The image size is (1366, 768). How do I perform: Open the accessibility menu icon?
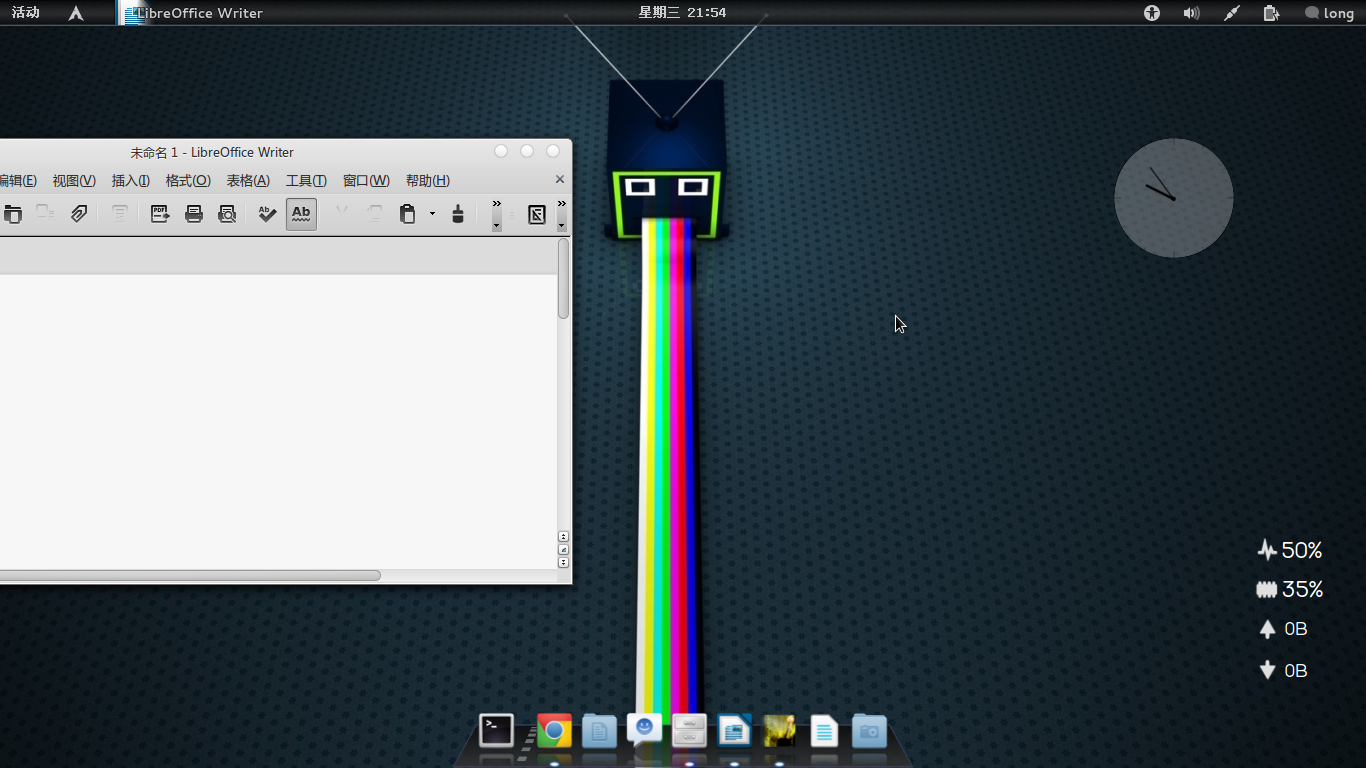point(1152,13)
